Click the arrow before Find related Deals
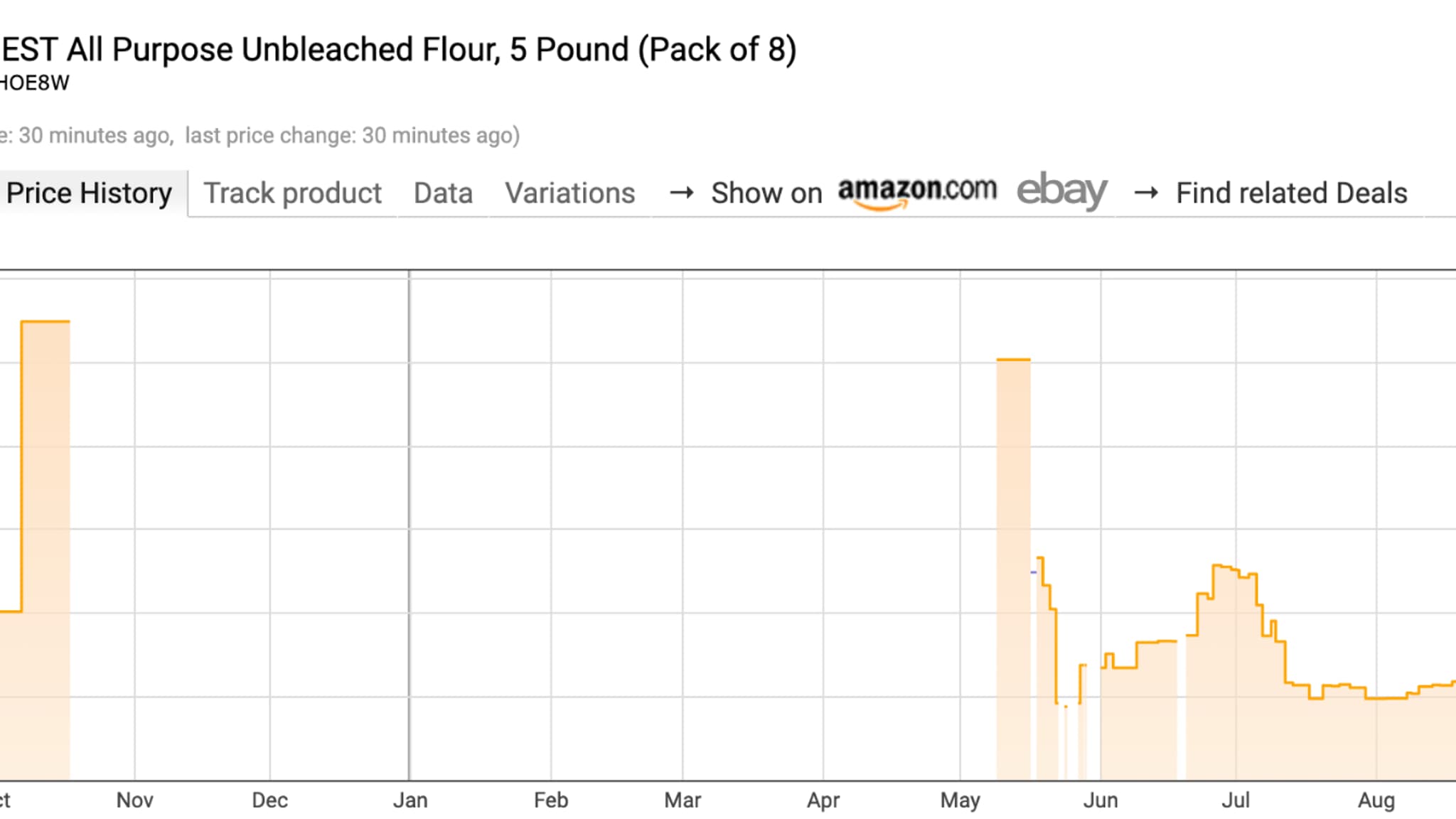1456x819 pixels. pyautogui.click(x=1146, y=193)
